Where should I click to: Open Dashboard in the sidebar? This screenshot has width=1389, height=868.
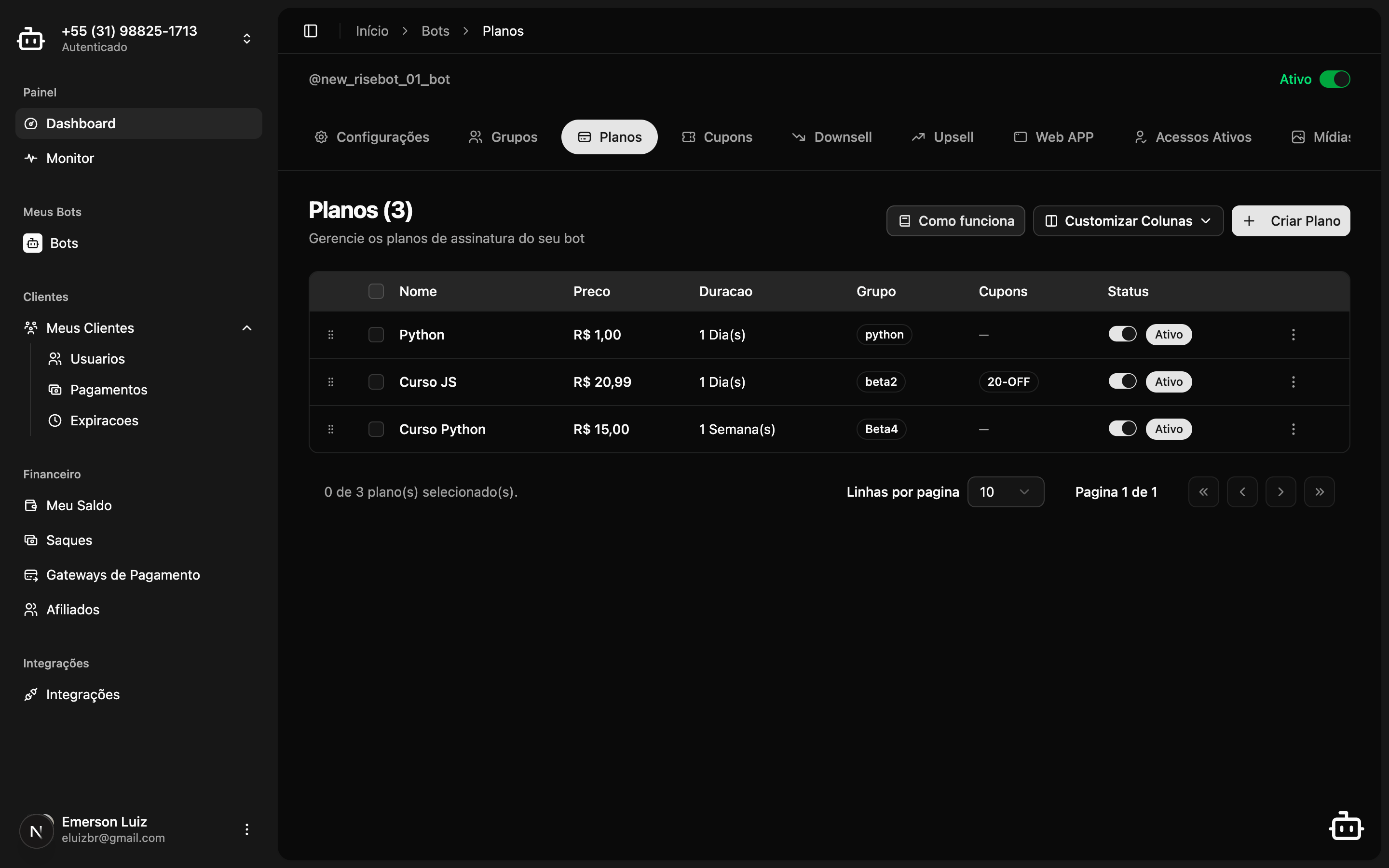[139, 123]
